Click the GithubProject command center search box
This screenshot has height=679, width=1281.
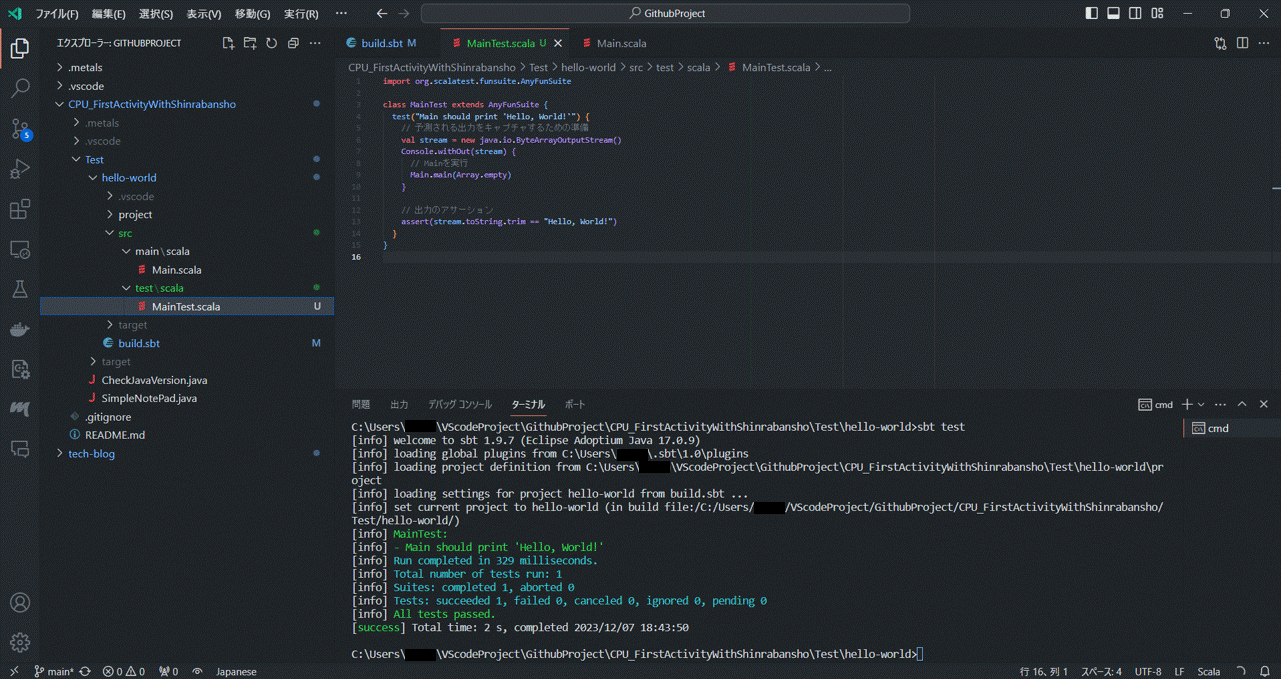click(666, 14)
